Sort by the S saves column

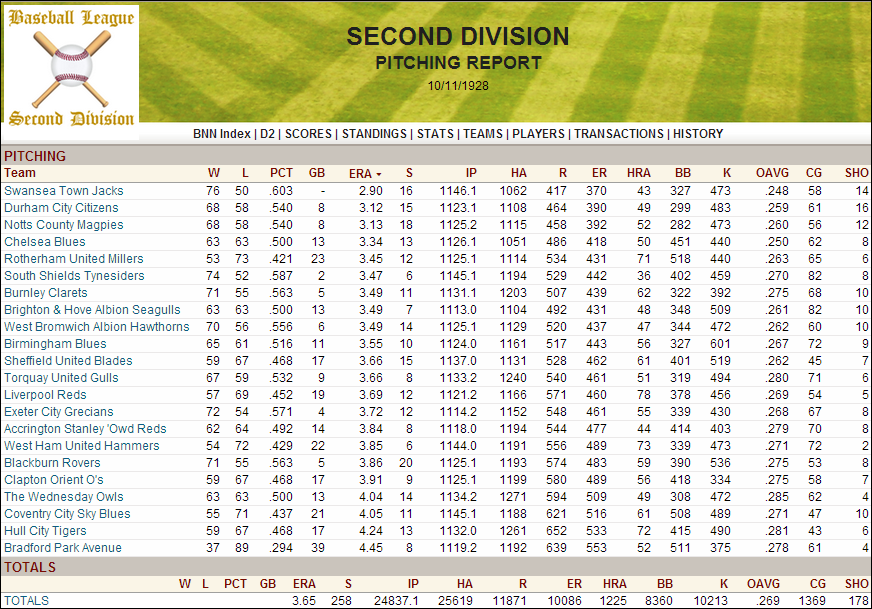pyautogui.click(x=409, y=173)
